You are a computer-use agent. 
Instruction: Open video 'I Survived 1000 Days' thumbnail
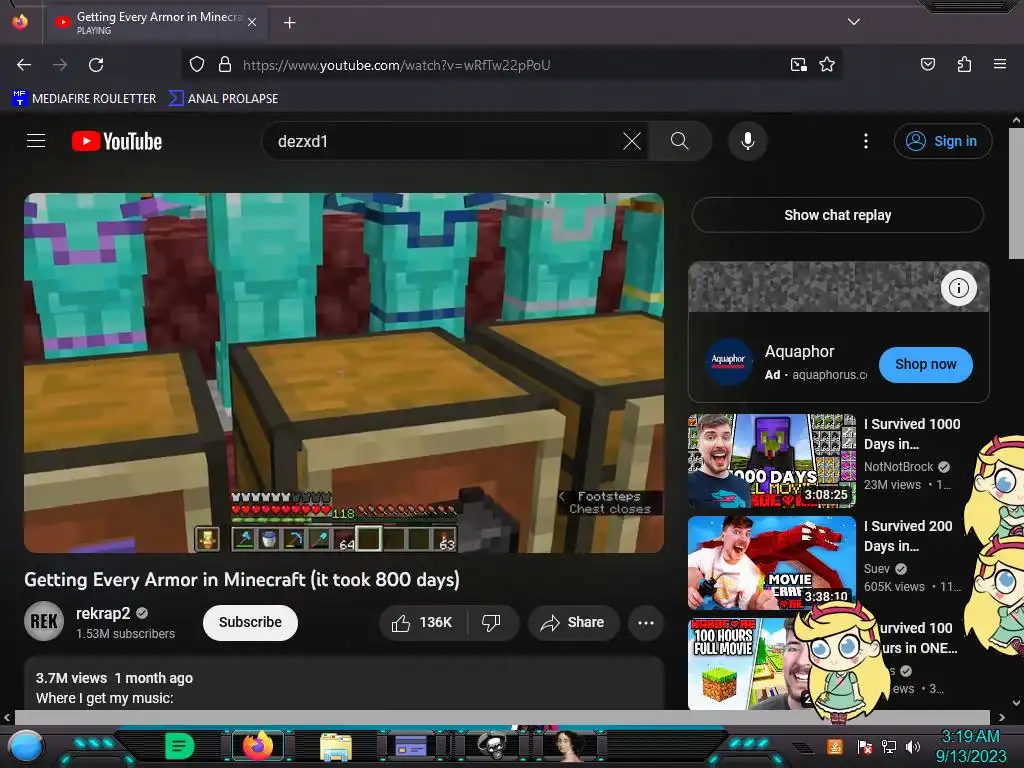coord(772,460)
